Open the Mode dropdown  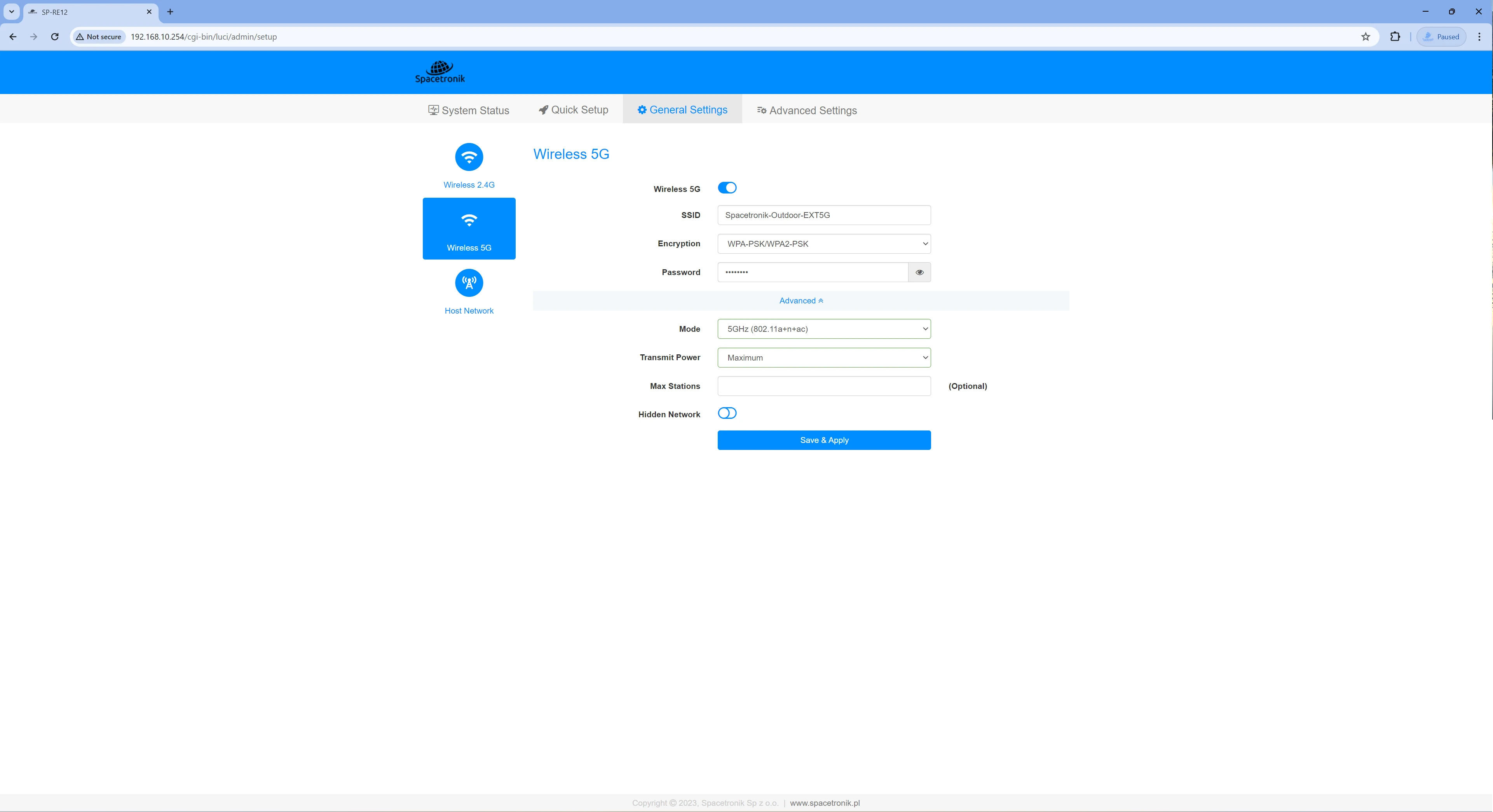[823, 329]
